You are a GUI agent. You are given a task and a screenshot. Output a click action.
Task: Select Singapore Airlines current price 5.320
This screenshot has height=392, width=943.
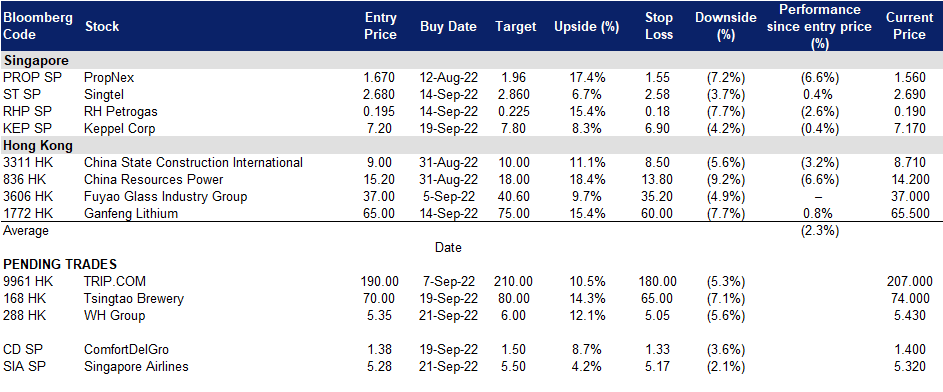point(909,366)
